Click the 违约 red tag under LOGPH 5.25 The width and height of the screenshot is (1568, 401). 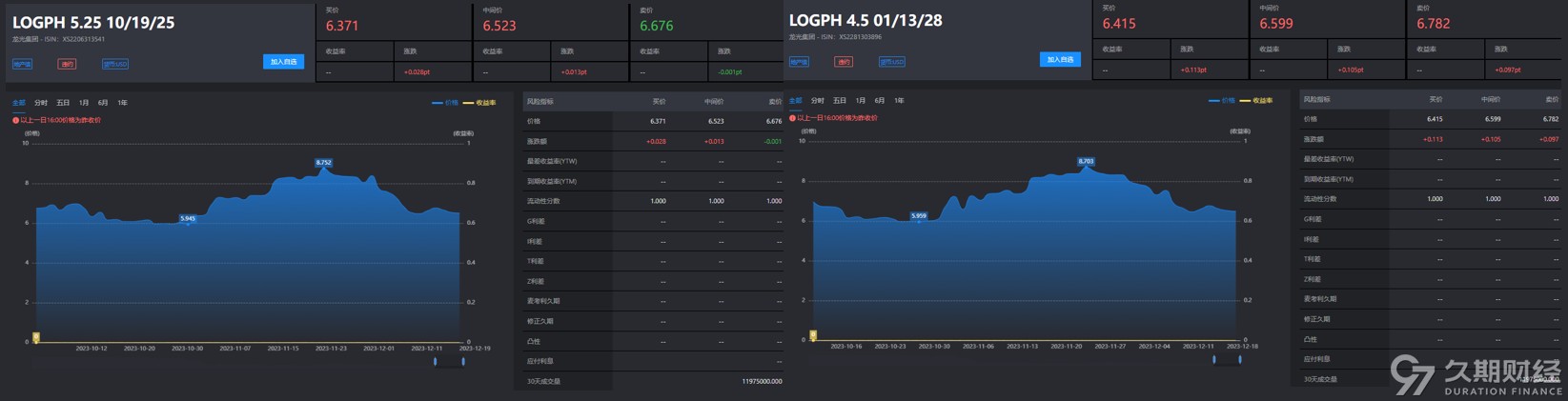click(x=67, y=64)
